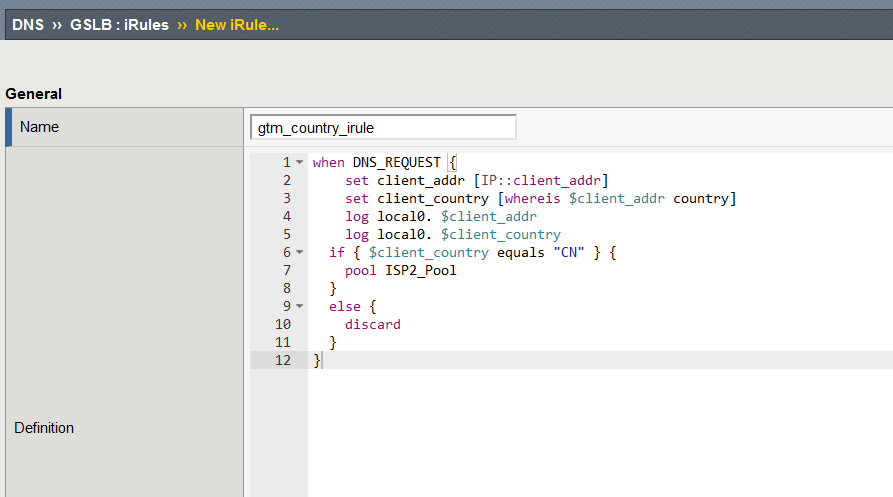Screen dimensions: 893x497
Task: Open the GSLB : iRules breadcrumb
Action: (119, 25)
